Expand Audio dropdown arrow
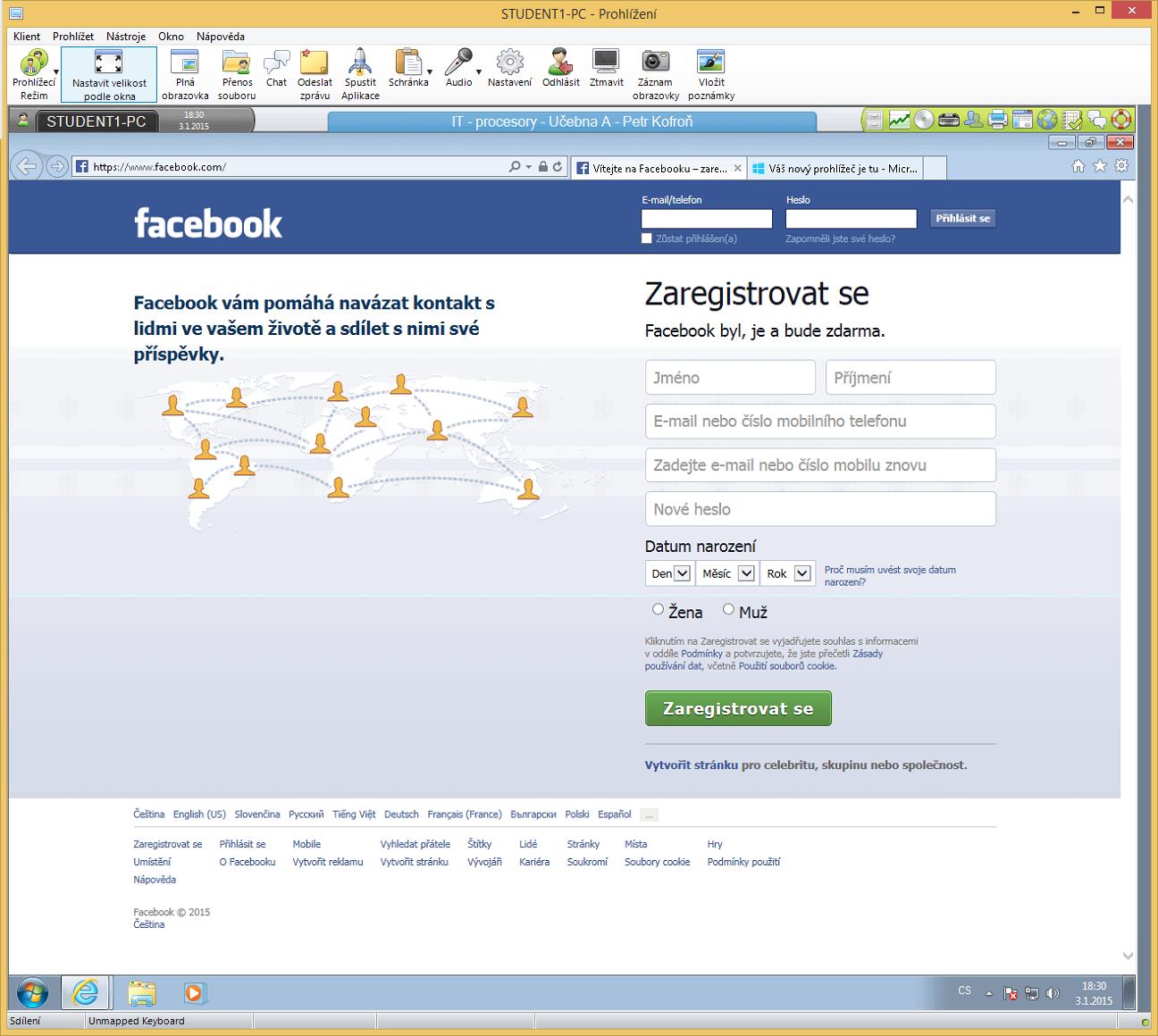This screenshot has height=1036, width=1158. click(x=479, y=71)
